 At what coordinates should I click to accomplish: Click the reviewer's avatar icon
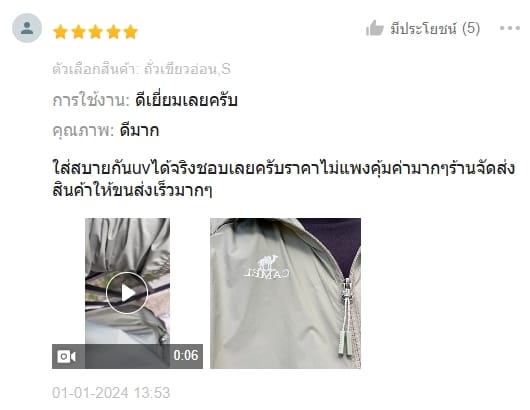pos(27,28)
